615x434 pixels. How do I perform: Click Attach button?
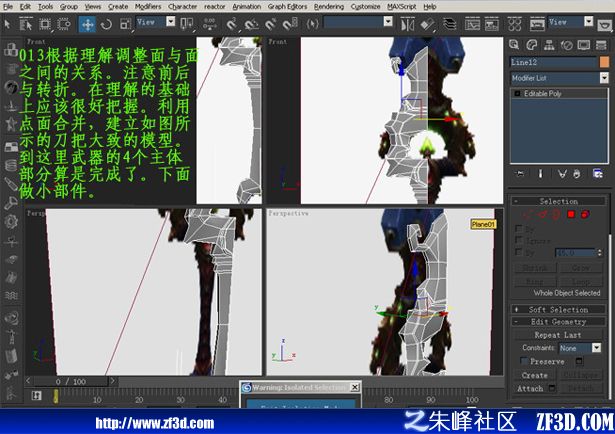pyautogui.click(x=530, y=388)
